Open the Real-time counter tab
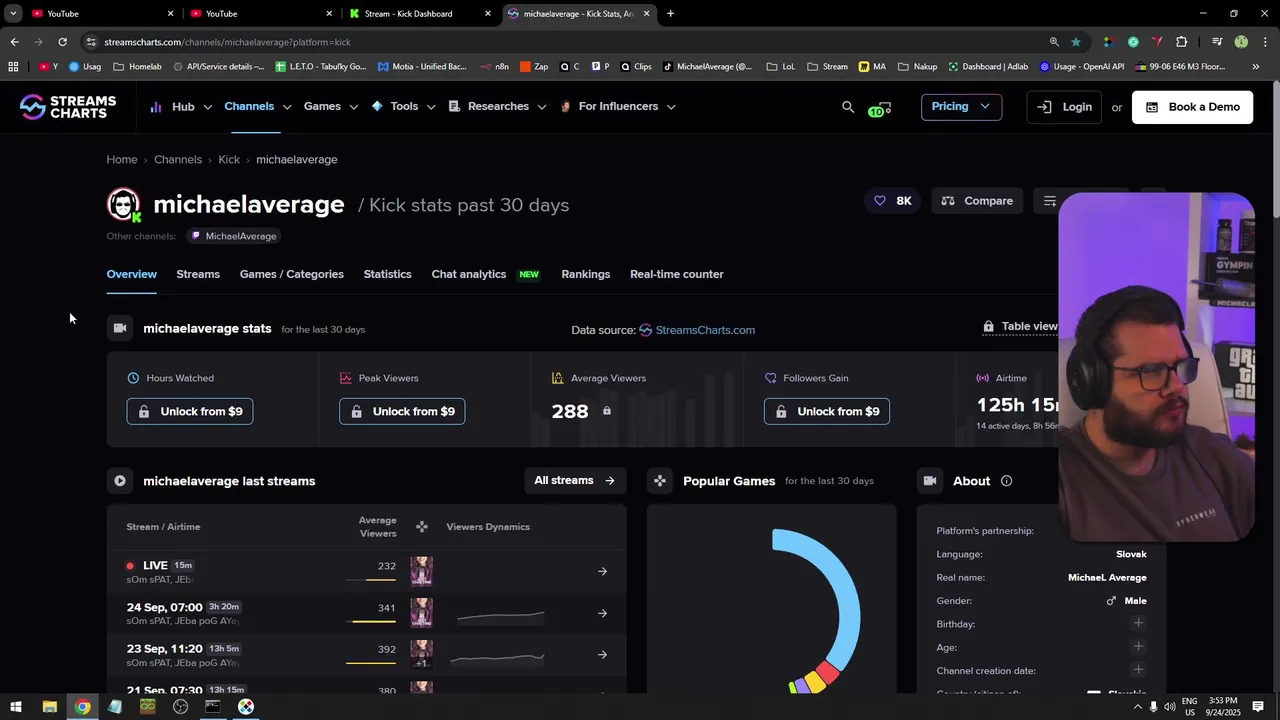 [x=677, y=274]
